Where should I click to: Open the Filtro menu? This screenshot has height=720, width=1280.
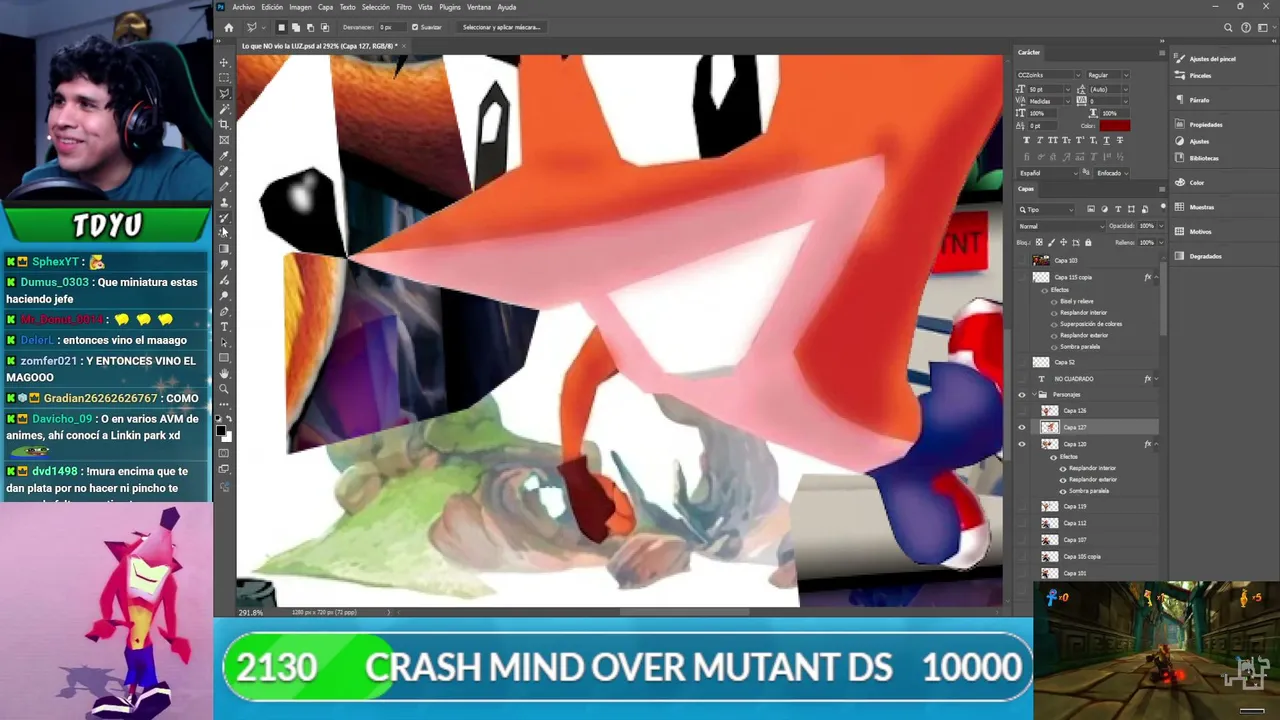pos(405,7)
